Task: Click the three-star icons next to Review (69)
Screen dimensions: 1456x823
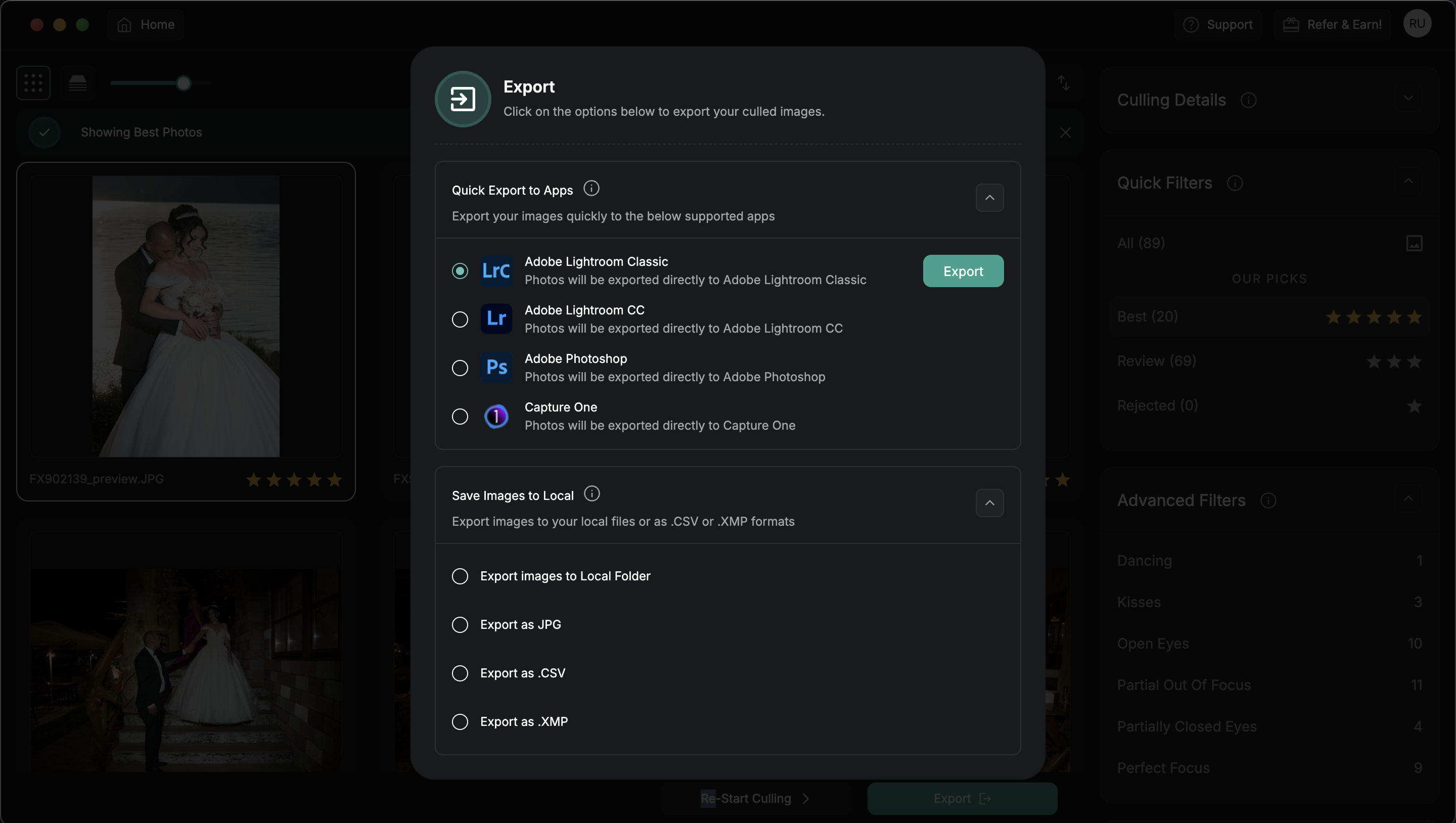Action: 1394,361
